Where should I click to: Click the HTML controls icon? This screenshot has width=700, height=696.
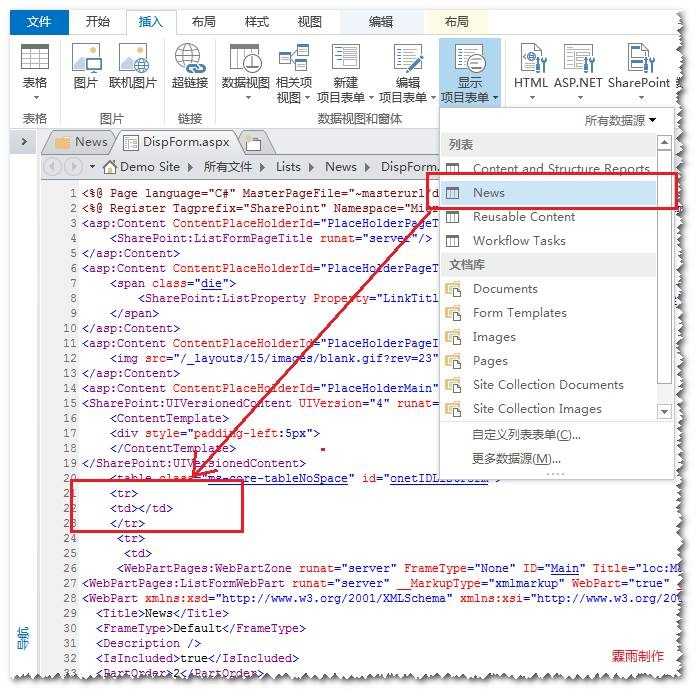pyautogui.click(x=533, y=58)
